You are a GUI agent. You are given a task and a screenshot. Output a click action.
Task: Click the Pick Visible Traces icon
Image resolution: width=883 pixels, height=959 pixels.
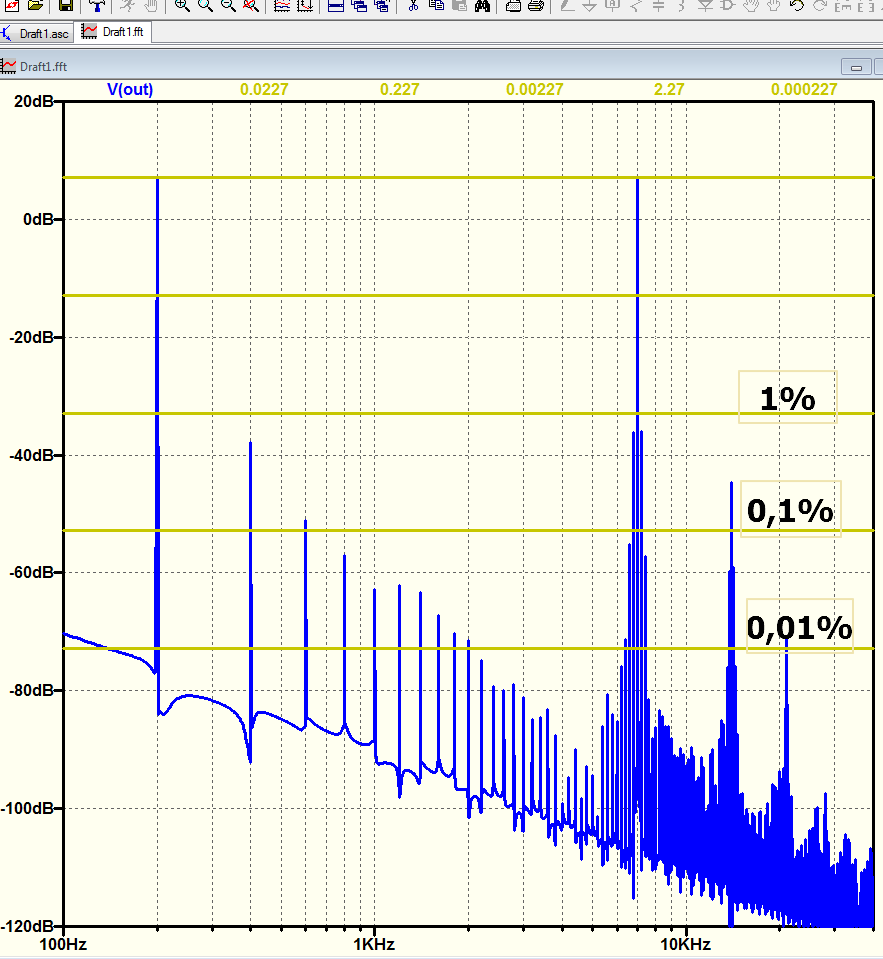(282, 6)
